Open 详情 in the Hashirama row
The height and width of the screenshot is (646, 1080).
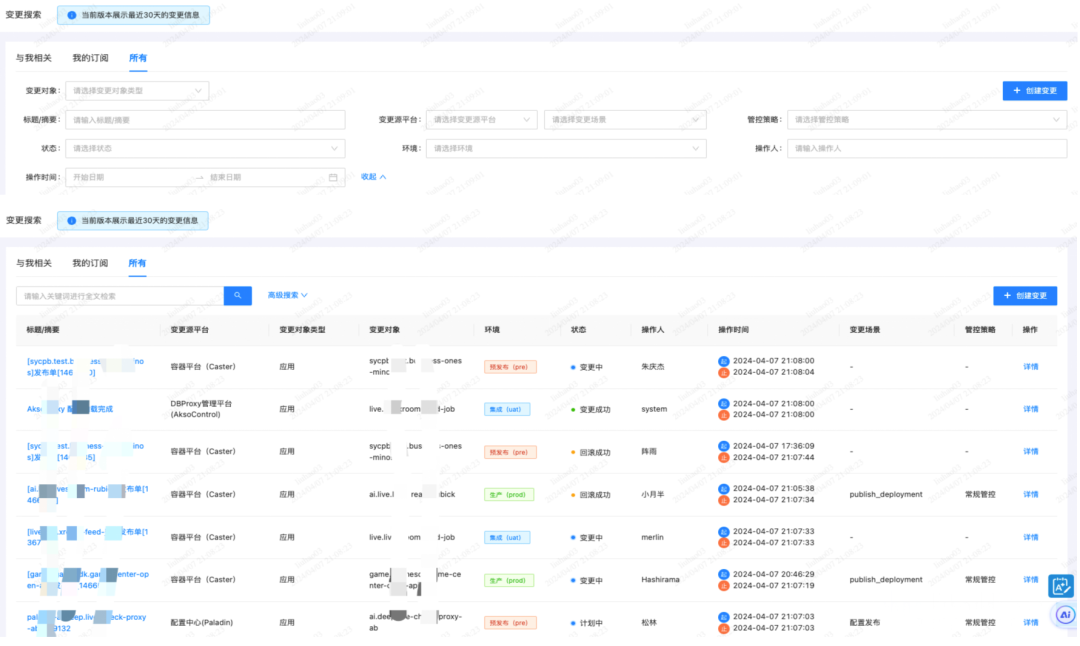point(1030,580)
